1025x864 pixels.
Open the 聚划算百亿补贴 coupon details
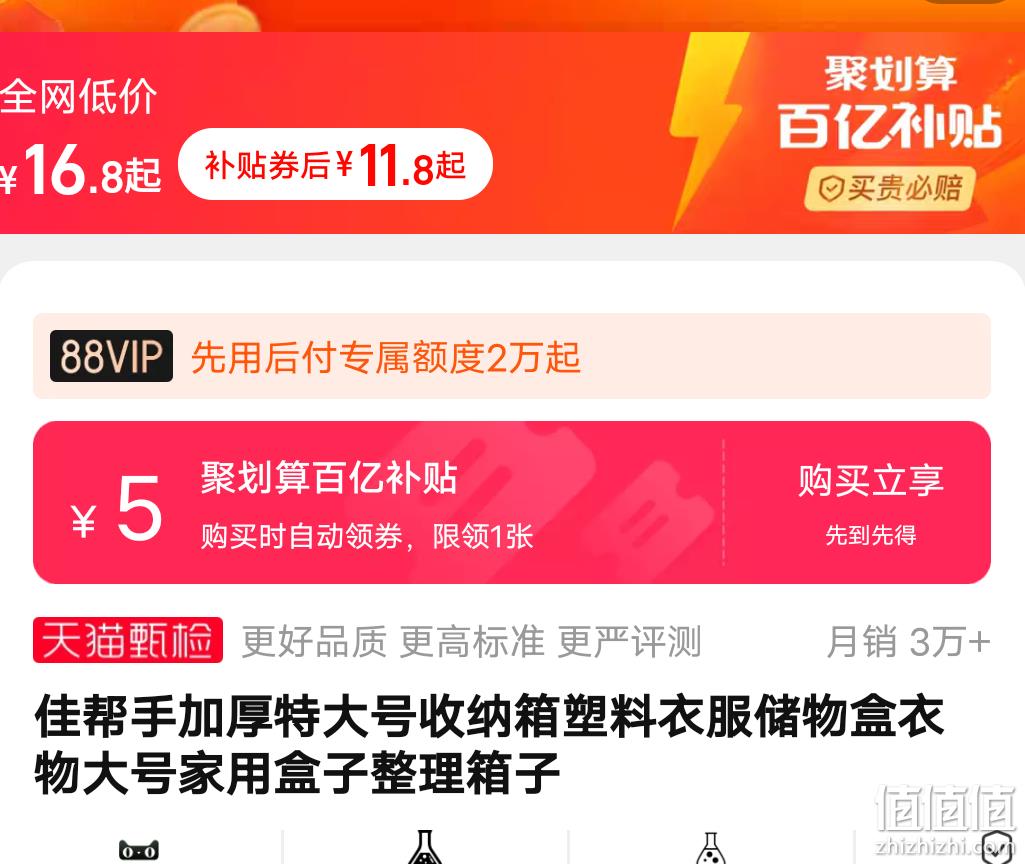click(329, 477)
